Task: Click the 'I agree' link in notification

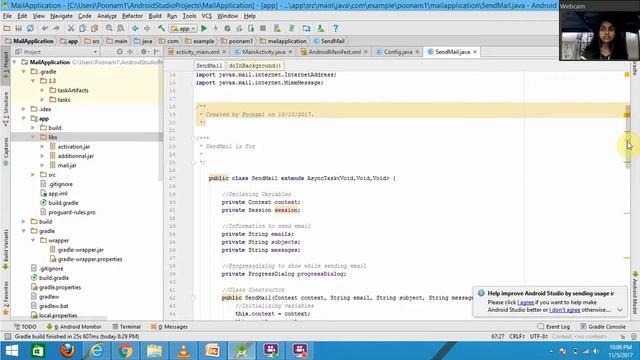Action: (x=525, y=302)
